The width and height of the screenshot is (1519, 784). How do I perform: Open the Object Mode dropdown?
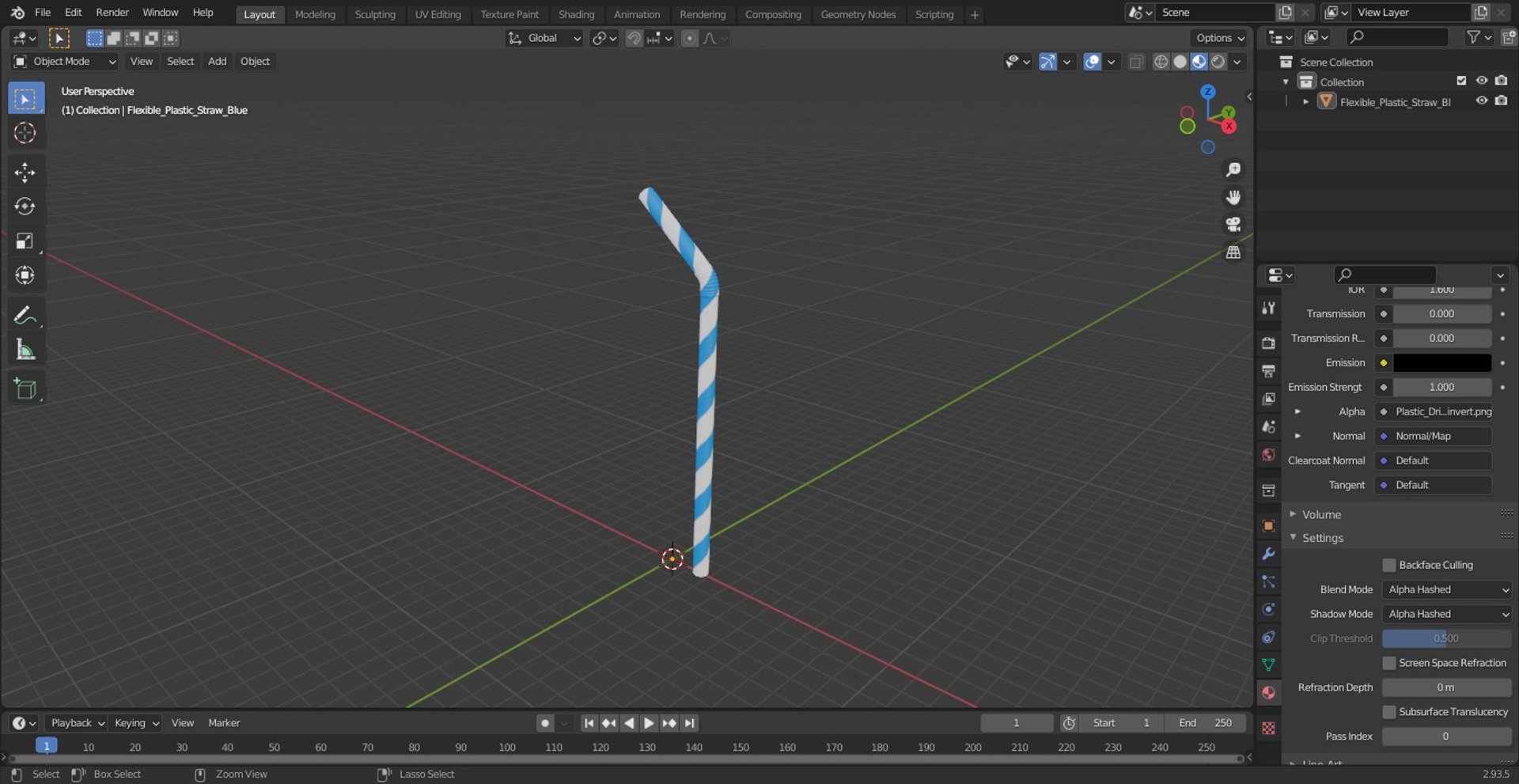point(65,62)
